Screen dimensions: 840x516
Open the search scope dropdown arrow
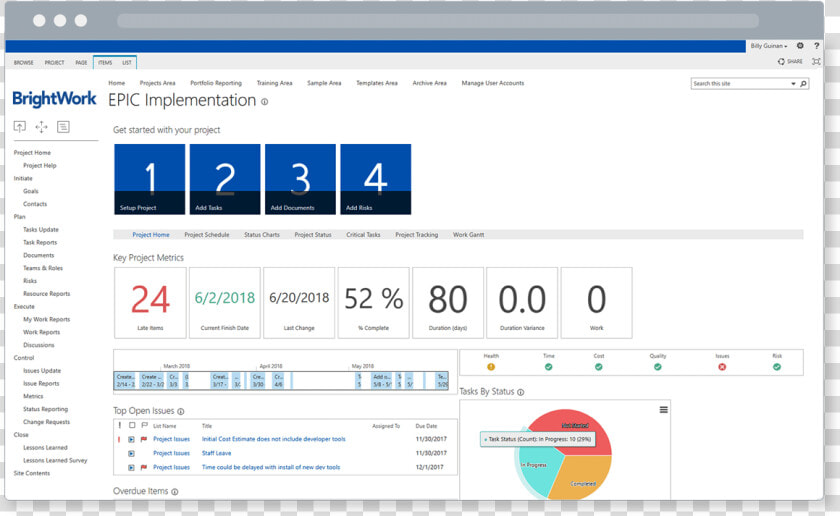(x=793, y=84)
